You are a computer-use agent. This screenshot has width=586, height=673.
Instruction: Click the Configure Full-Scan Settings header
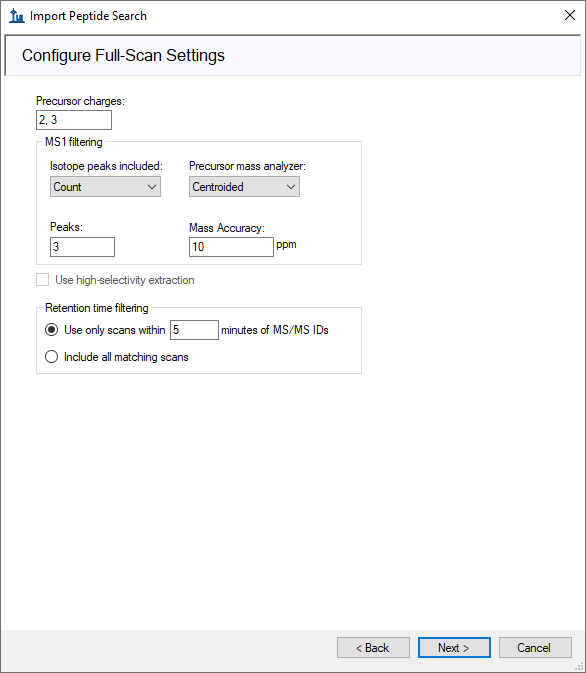(123, 55)
